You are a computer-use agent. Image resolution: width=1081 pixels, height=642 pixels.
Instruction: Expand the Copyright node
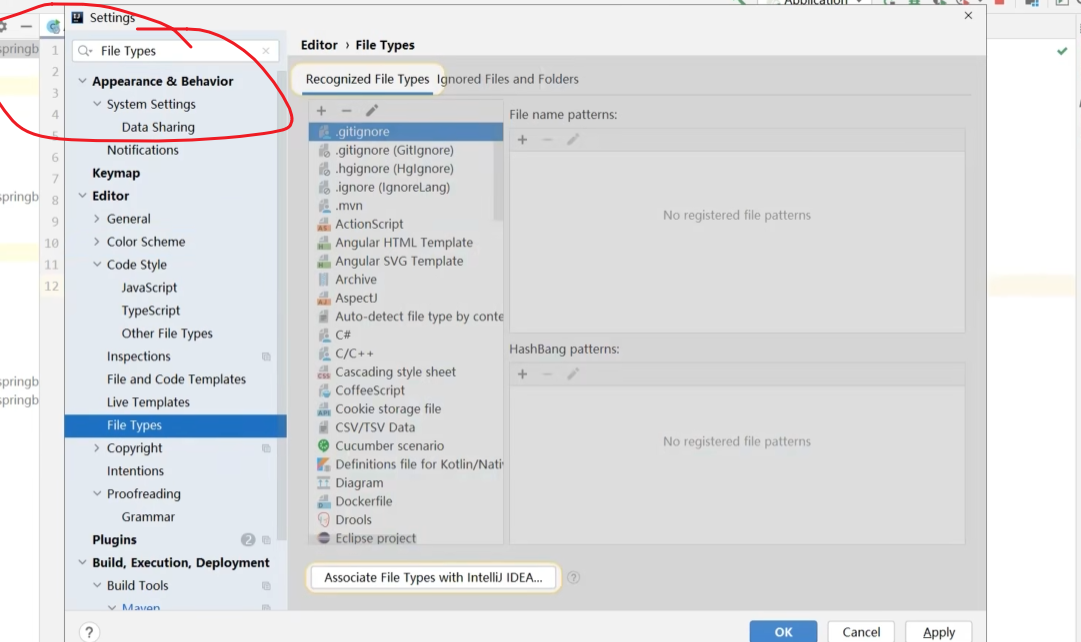pyautogui.click(x=97, y=448)
